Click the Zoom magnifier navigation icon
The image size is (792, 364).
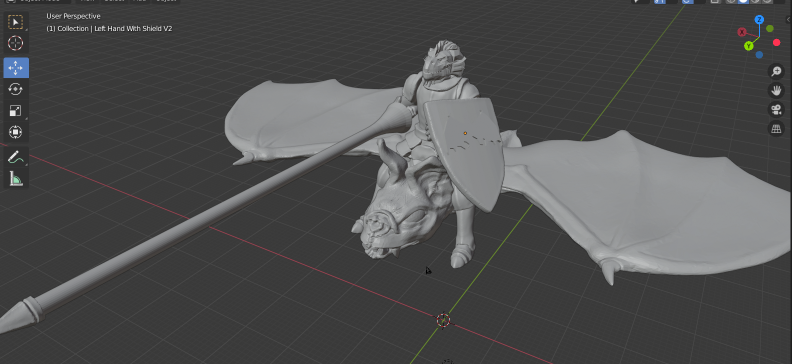(776, 71)
